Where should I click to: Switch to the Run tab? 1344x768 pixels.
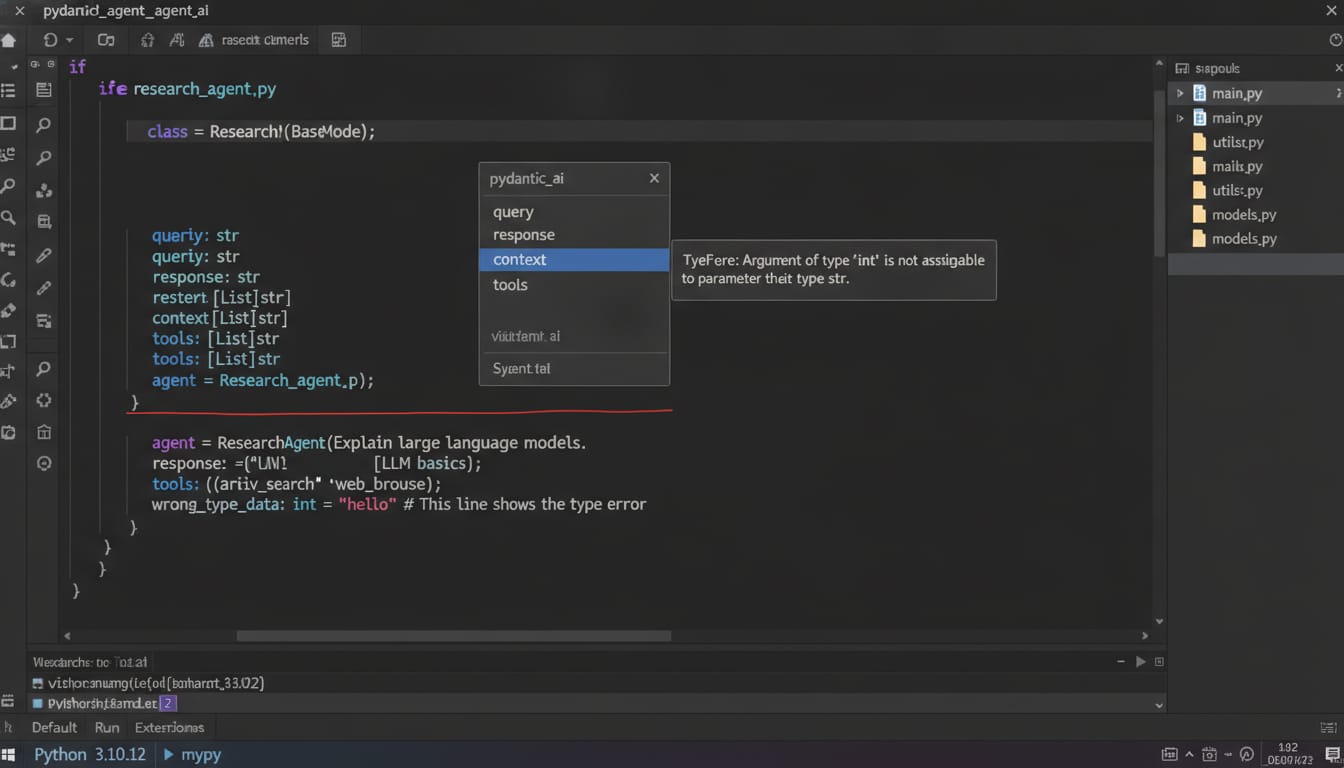[106, 727]
